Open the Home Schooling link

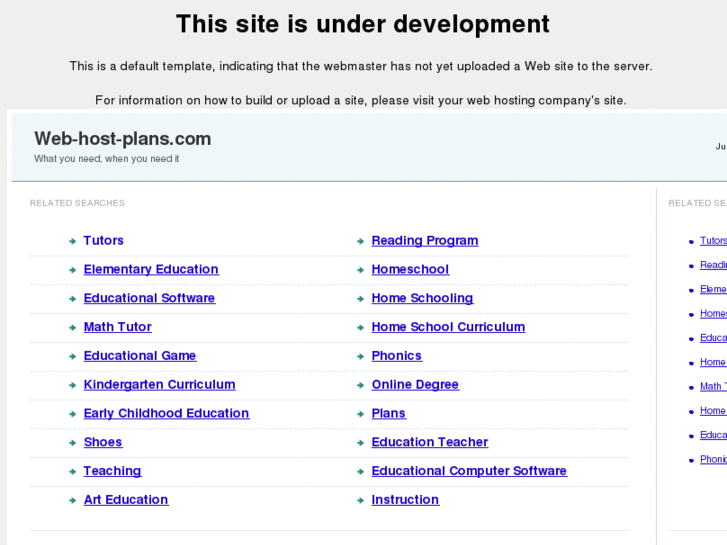click(422, 298)
